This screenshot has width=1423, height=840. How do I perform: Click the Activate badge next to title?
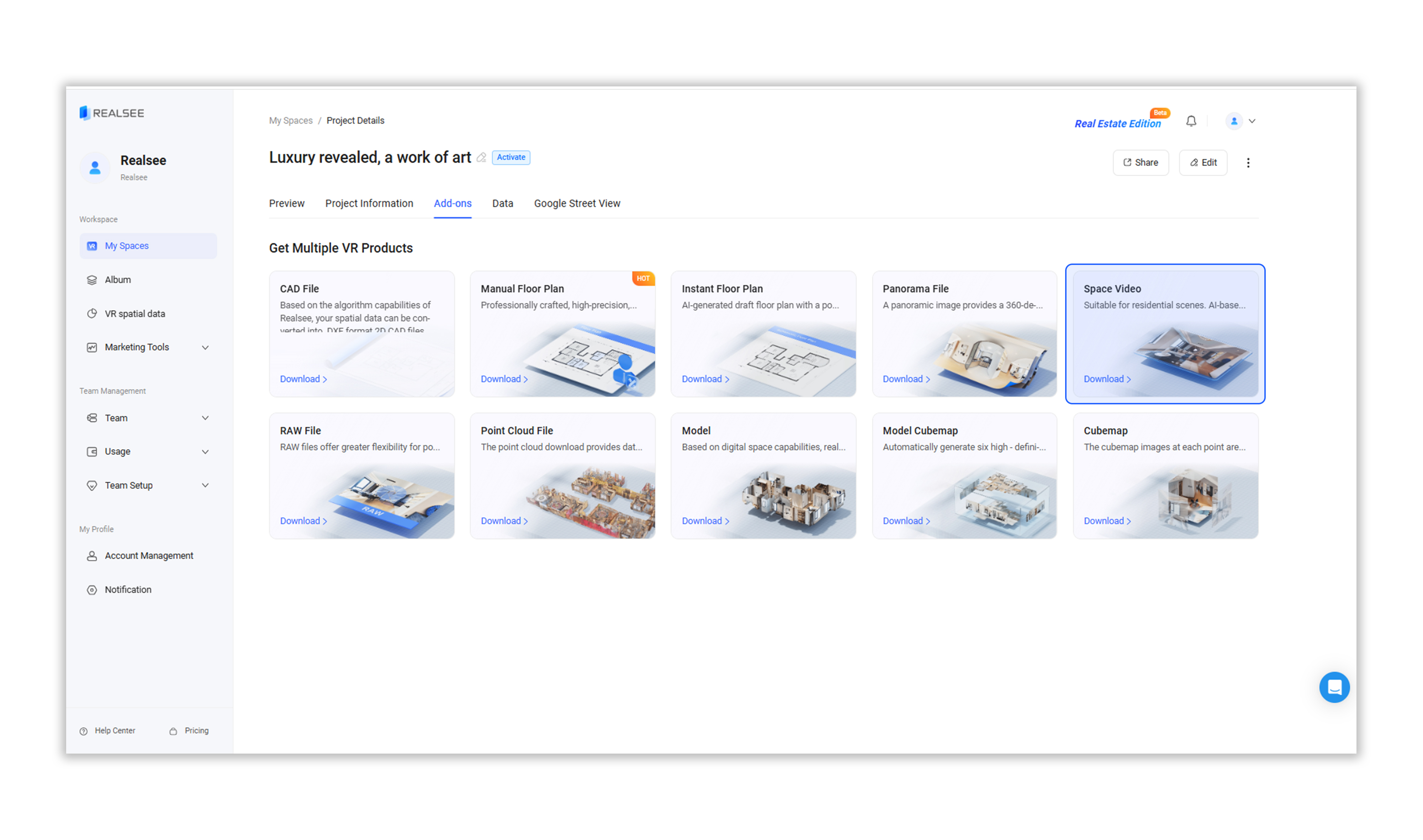pyautogui.click(x=511, y=157)
